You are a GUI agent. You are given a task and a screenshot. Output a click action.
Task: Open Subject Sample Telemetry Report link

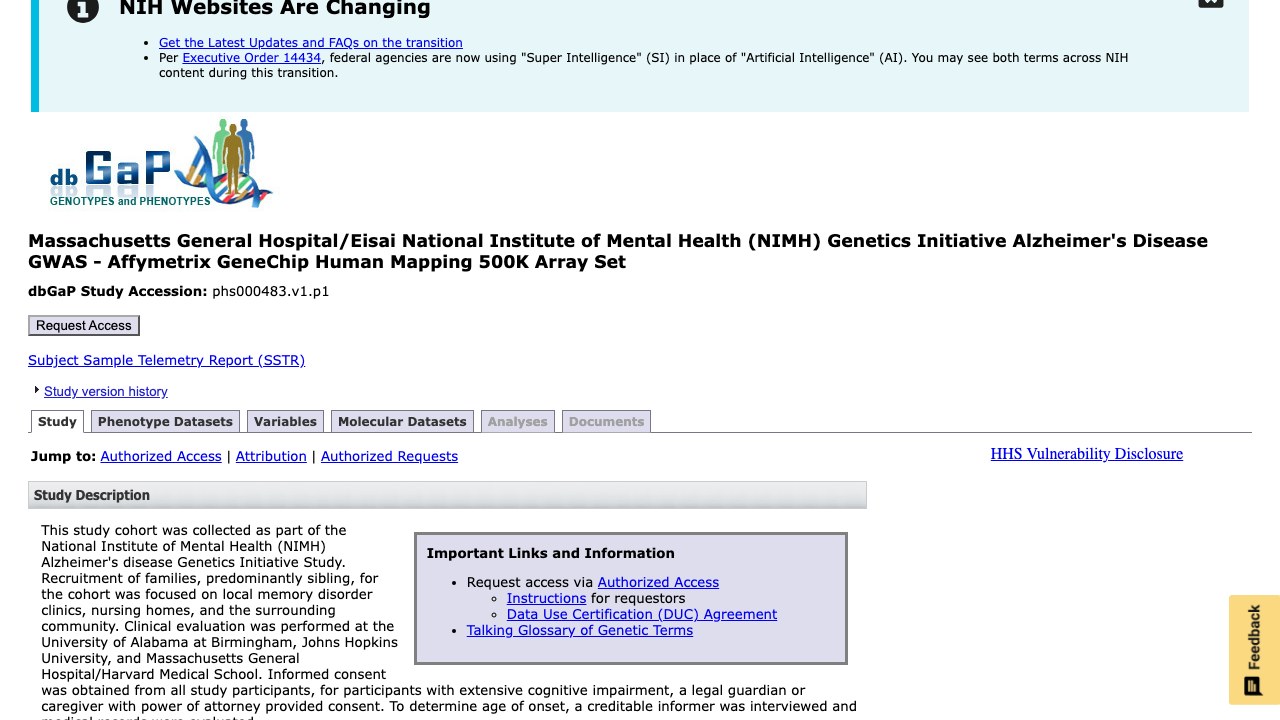tap(166, 360)
